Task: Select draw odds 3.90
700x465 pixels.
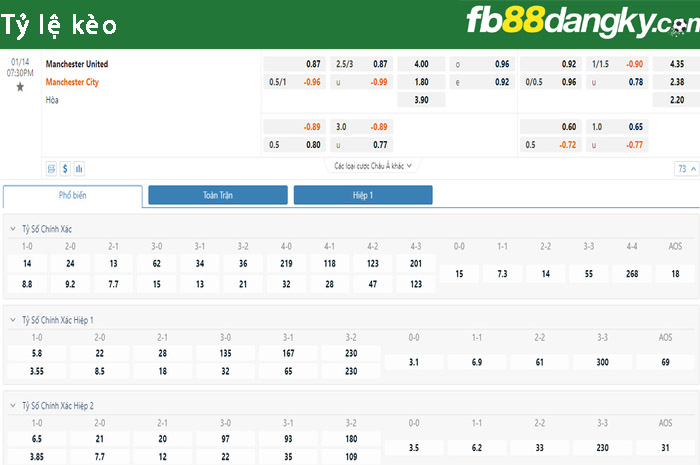Action: click(421, 100)
